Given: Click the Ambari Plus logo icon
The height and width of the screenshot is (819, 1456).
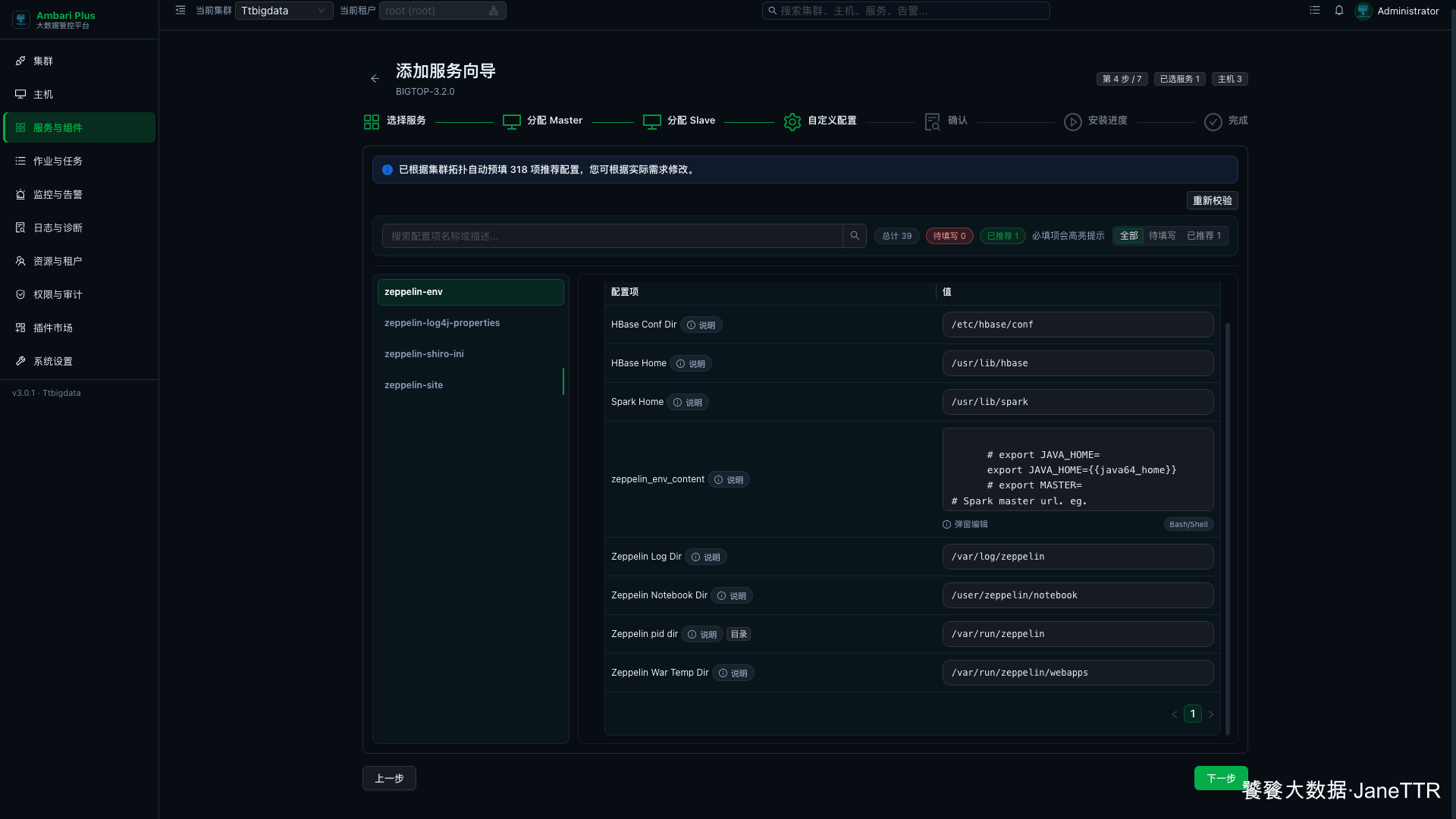Looking at the screenshot, I should click(x=21, y=20).
